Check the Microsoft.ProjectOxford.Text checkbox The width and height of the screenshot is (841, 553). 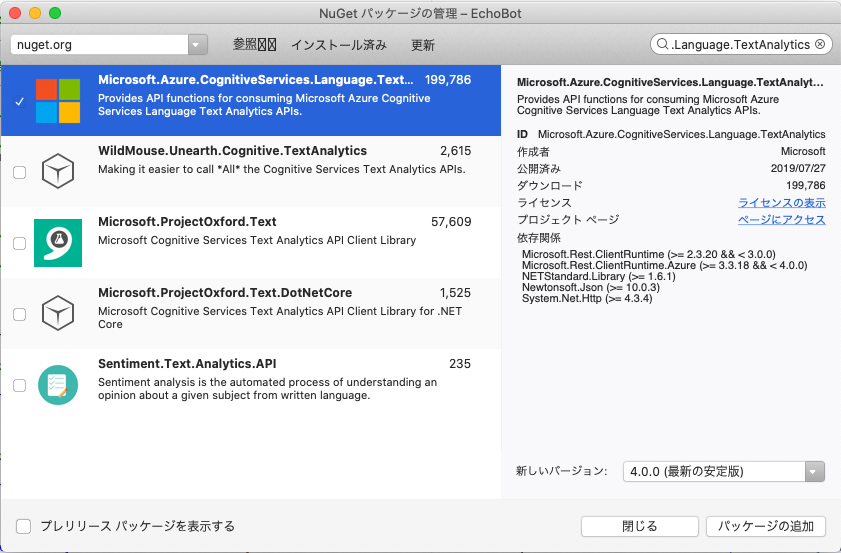(x=19, y=243)
